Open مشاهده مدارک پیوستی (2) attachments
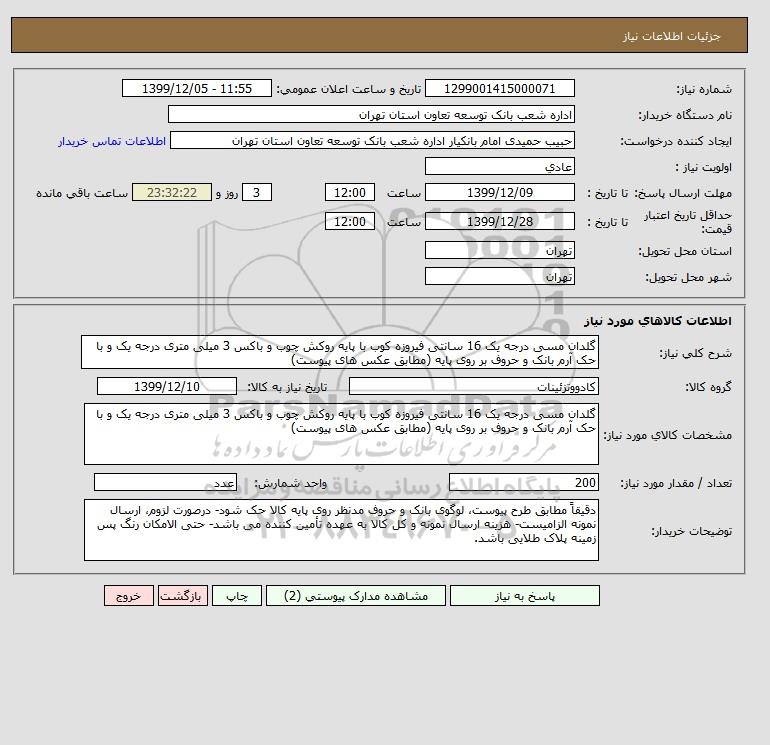The image size is (770, 745). click(x=356, y=596)
